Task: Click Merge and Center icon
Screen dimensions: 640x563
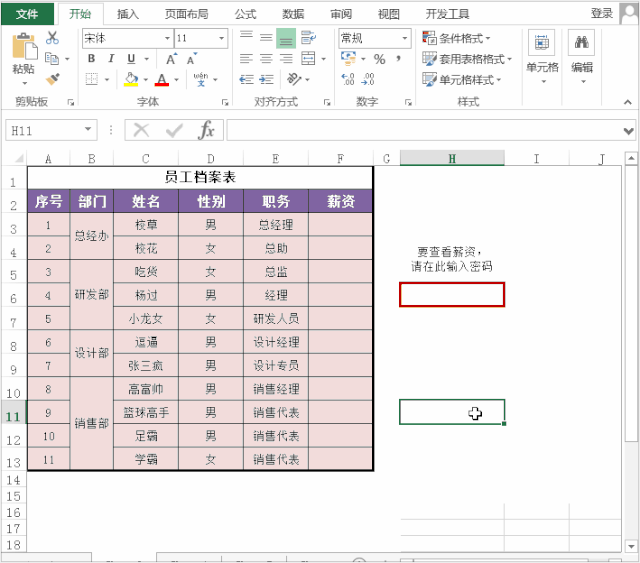Action: (x=308, y=59)
